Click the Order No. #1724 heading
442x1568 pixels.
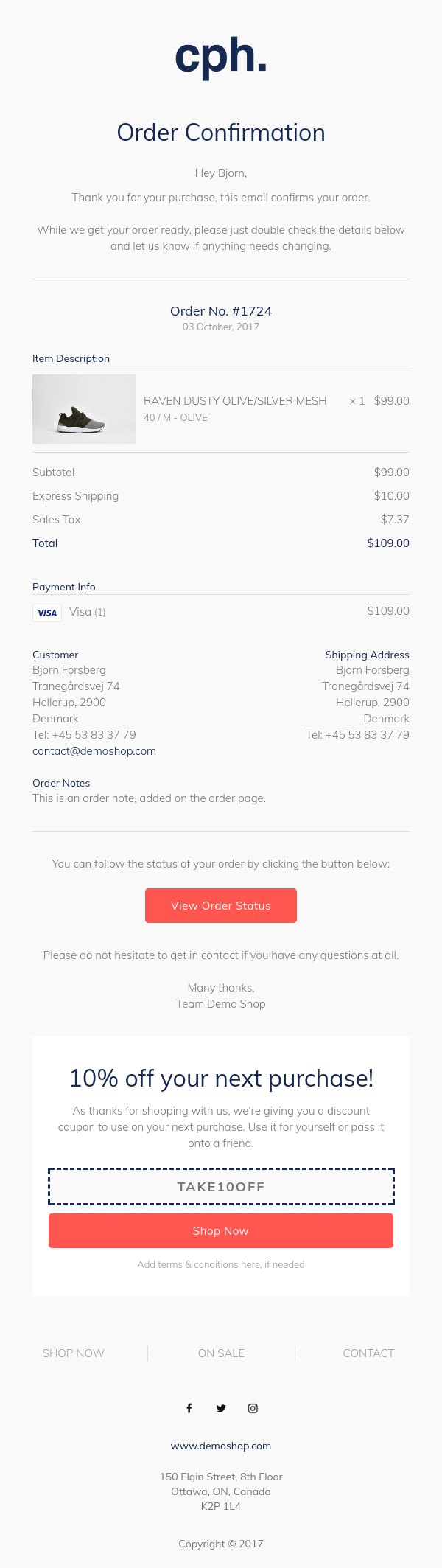pyautogui.click(x=221, y=311)
